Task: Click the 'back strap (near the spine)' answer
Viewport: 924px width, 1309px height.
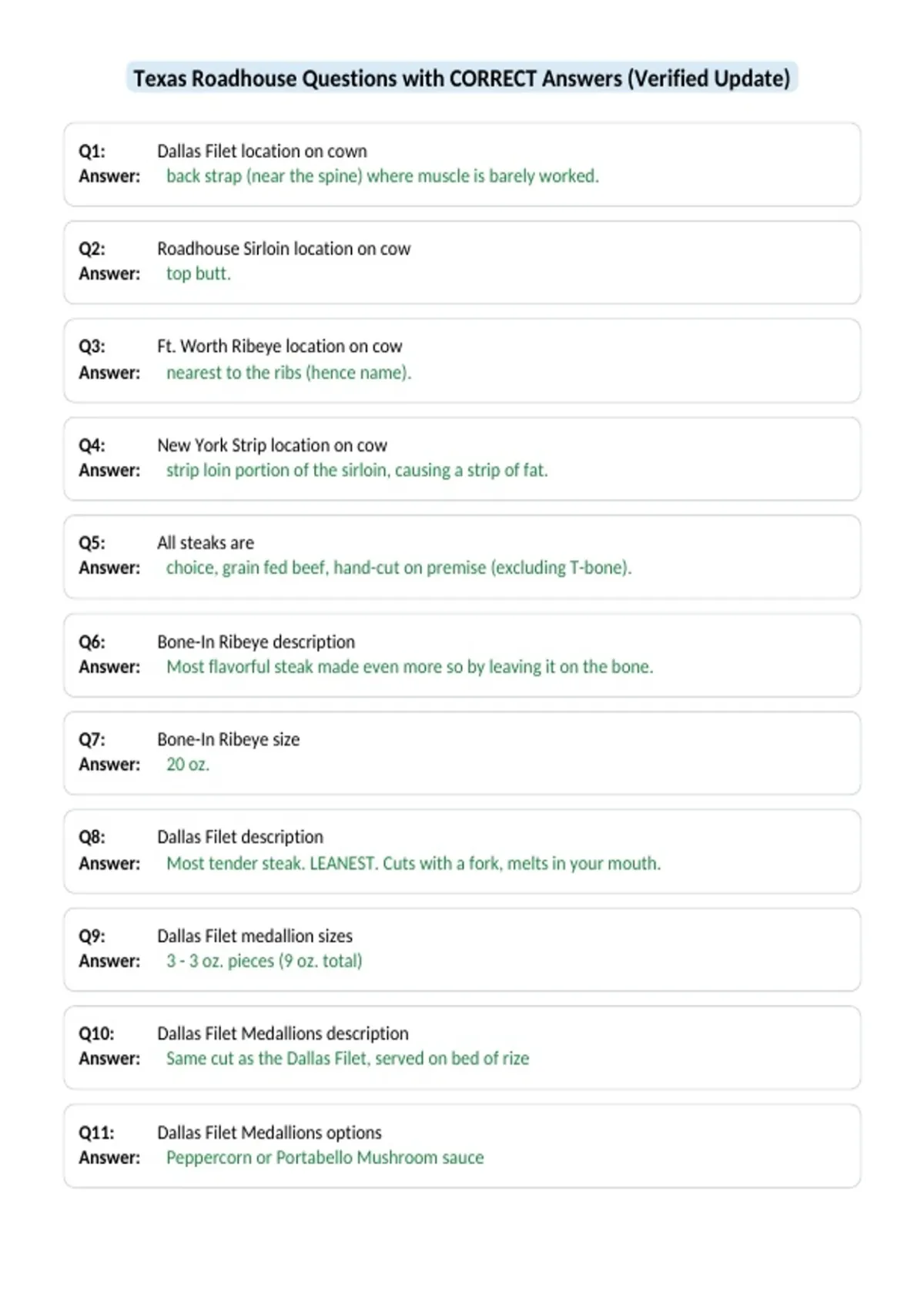Action: point(383,176)
